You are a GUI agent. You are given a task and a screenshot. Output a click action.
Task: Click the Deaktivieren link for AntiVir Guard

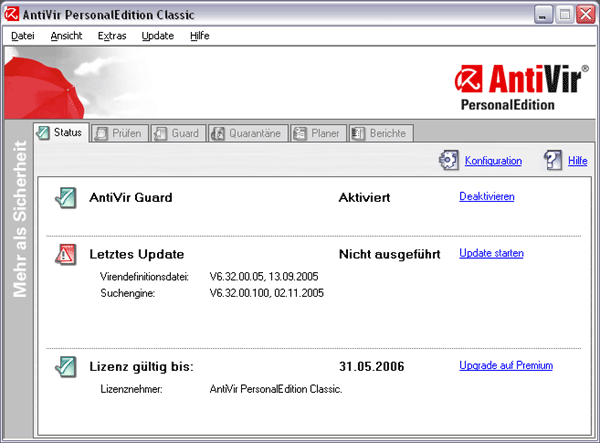tap(487, 197)
